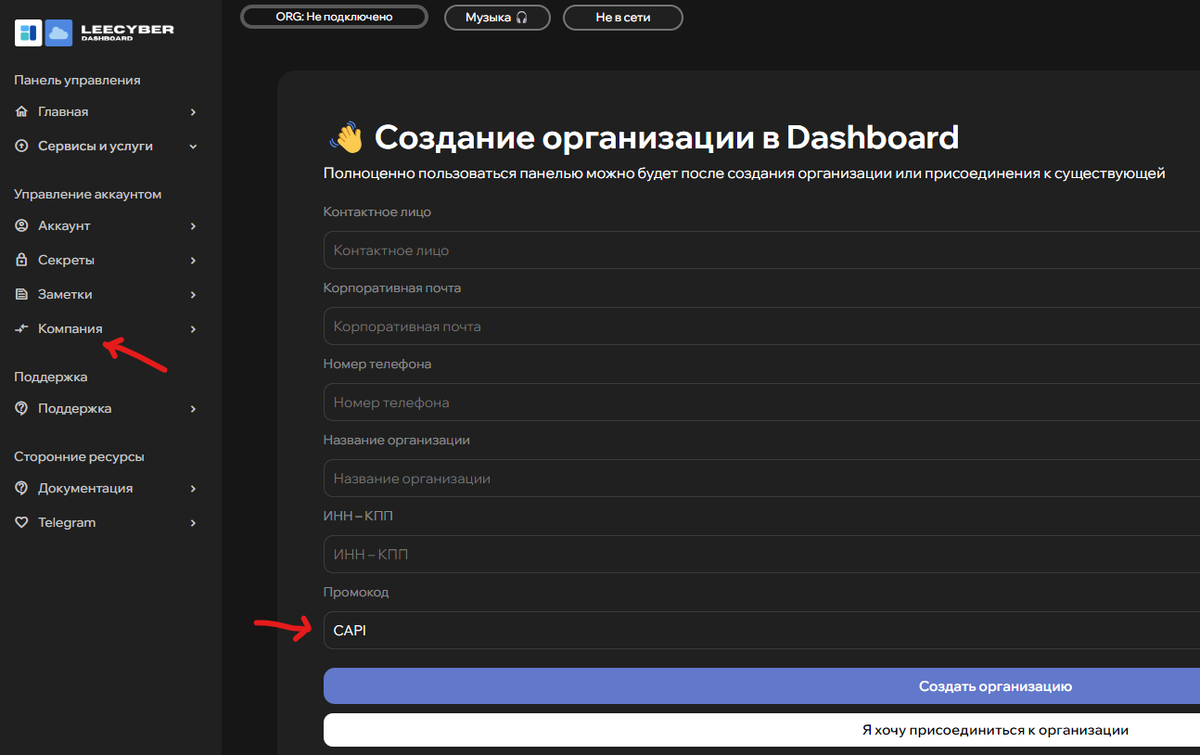Click the help icon beside Документация

click(x=21, y=488)
